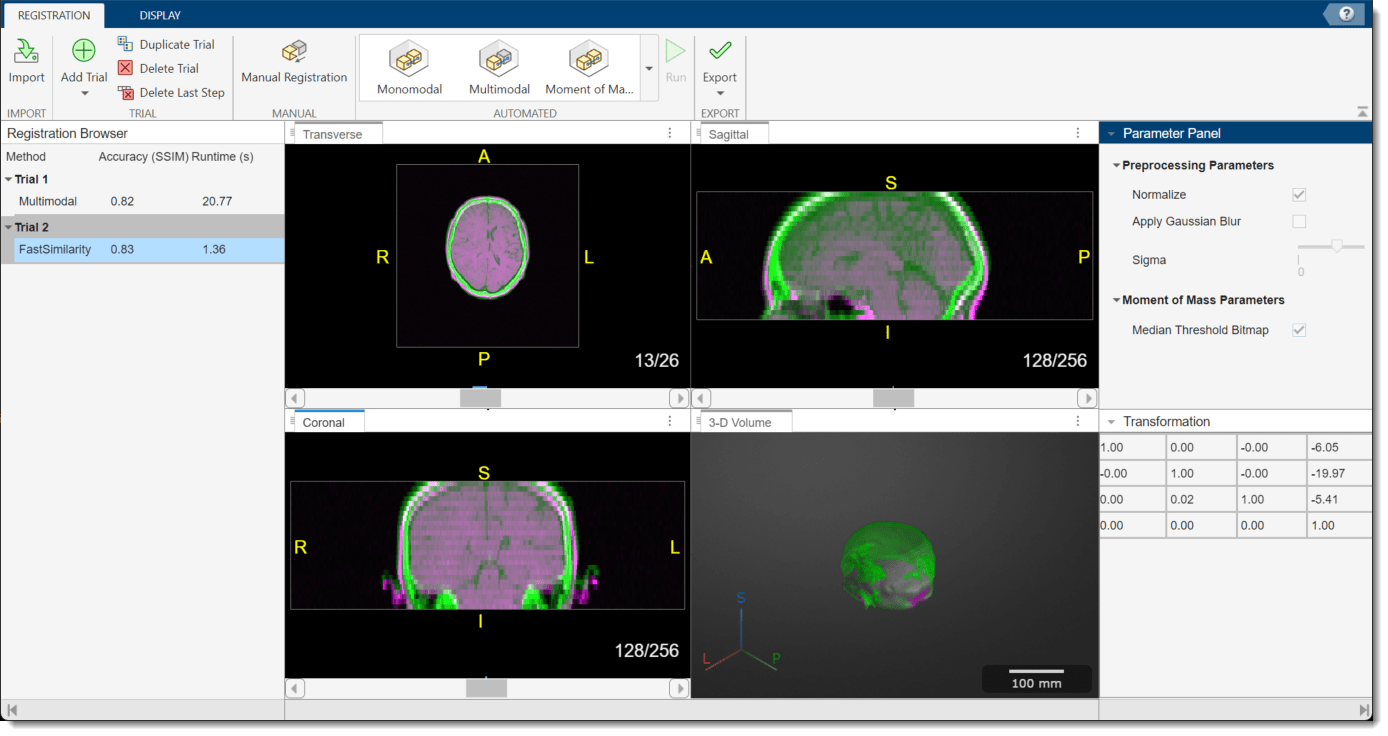
Task: Click the Export checkmark icon
Action: point(719,52)
